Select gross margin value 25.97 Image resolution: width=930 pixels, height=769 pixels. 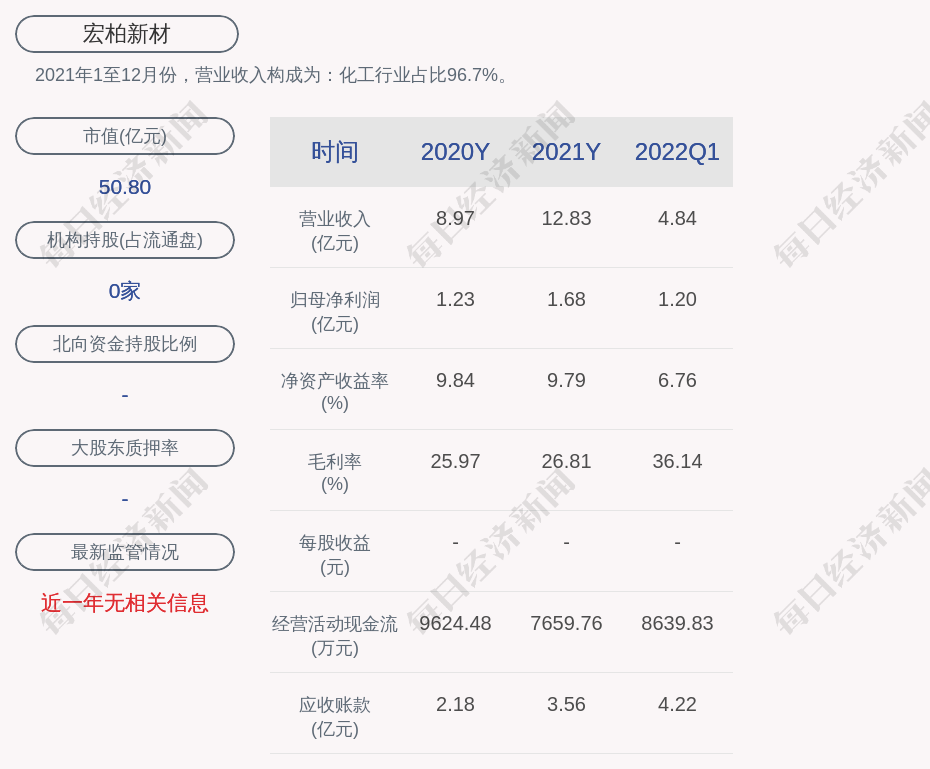pyautogui.click(x=455, y=461)
